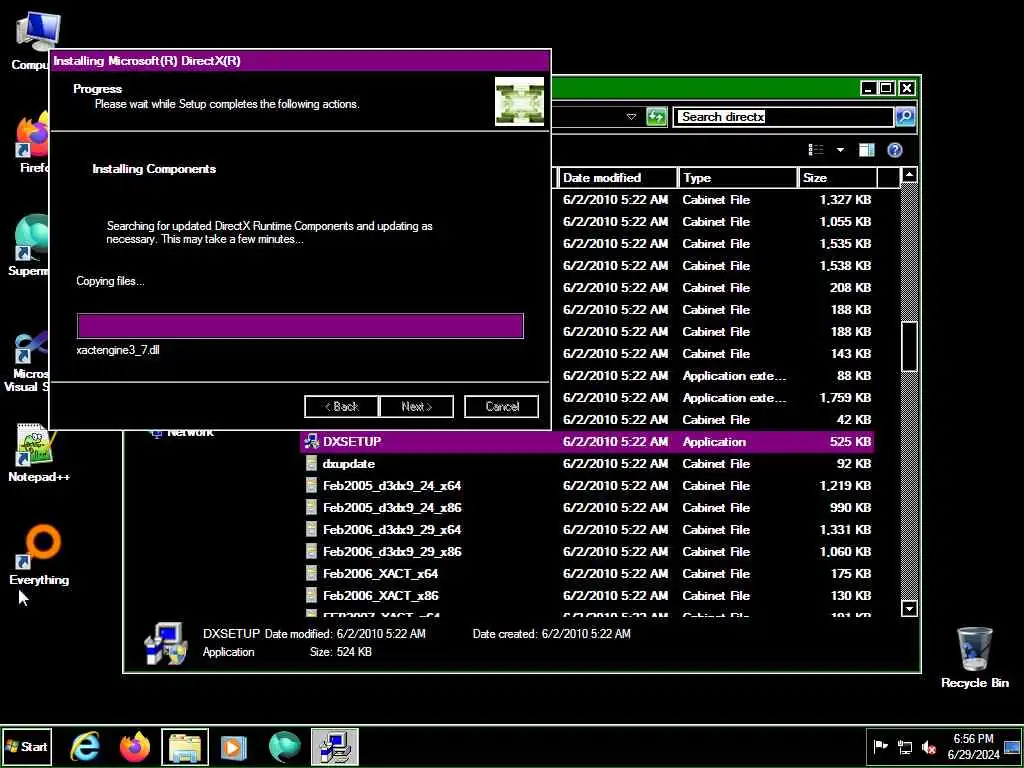Click the DXSETUP details pane icon

[x=166, y=643]
